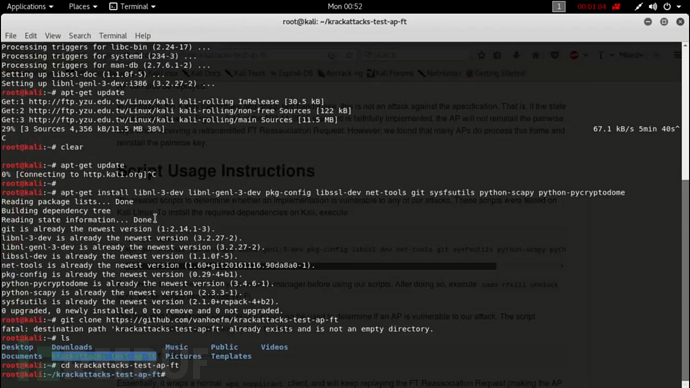
Task: Click the 'net-tools is already the newest' line
Action: point(158,265)
